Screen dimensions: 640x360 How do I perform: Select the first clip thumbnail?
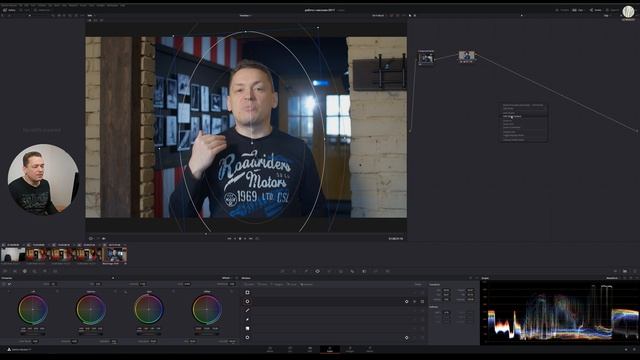click(x=12, y=254)
